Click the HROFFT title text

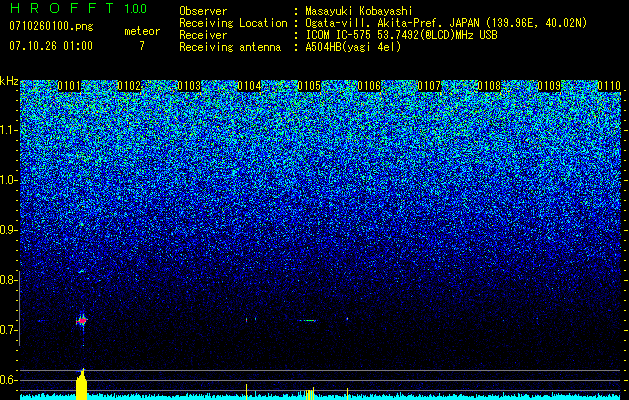click(61, 8)
